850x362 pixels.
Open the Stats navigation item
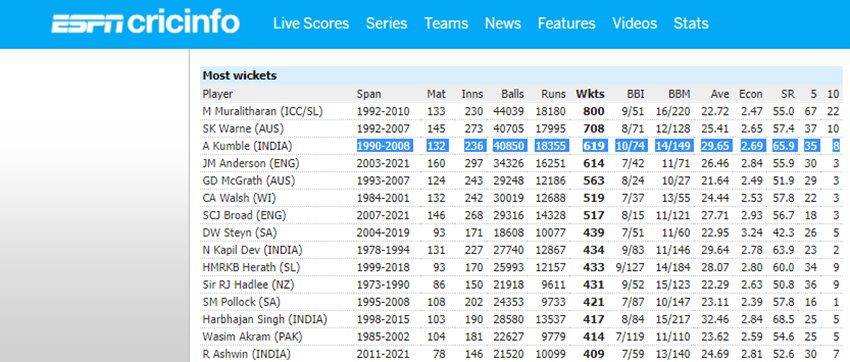coord(691,23)
